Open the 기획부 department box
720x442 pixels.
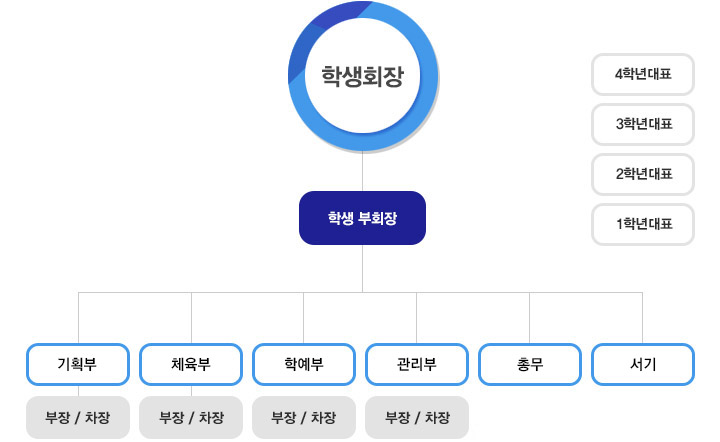78,365
